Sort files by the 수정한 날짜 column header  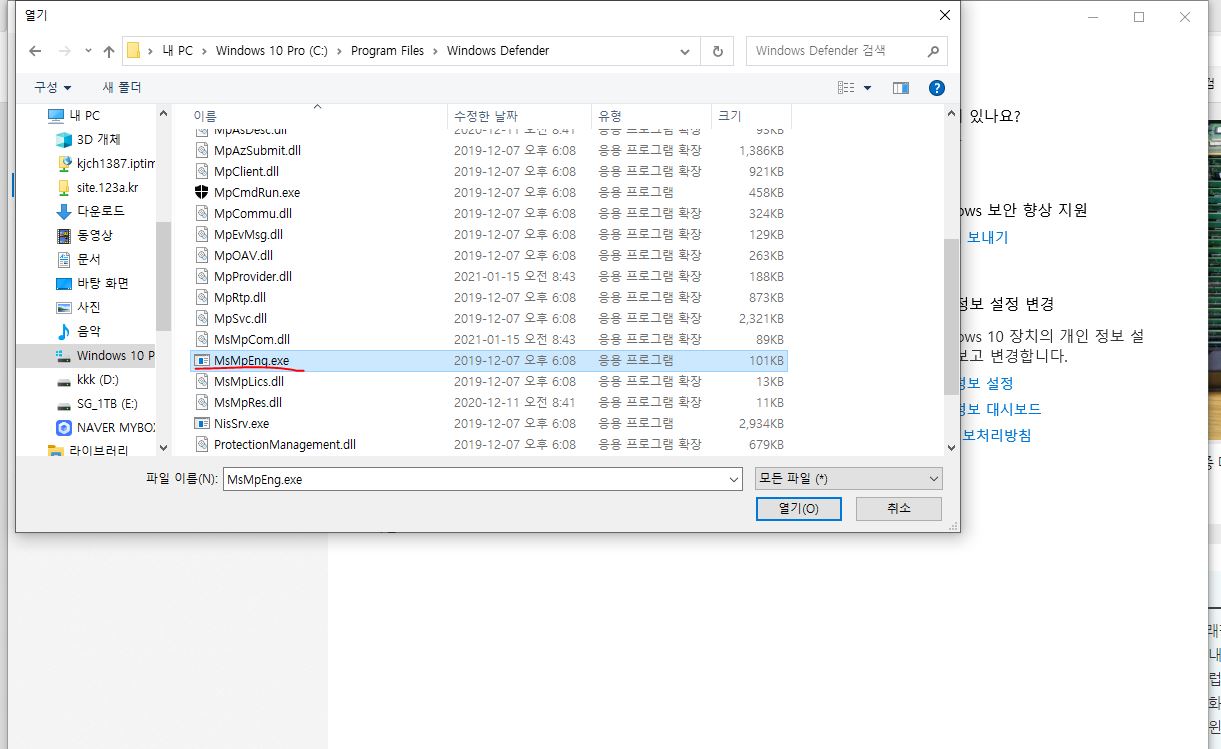(519, 116)
